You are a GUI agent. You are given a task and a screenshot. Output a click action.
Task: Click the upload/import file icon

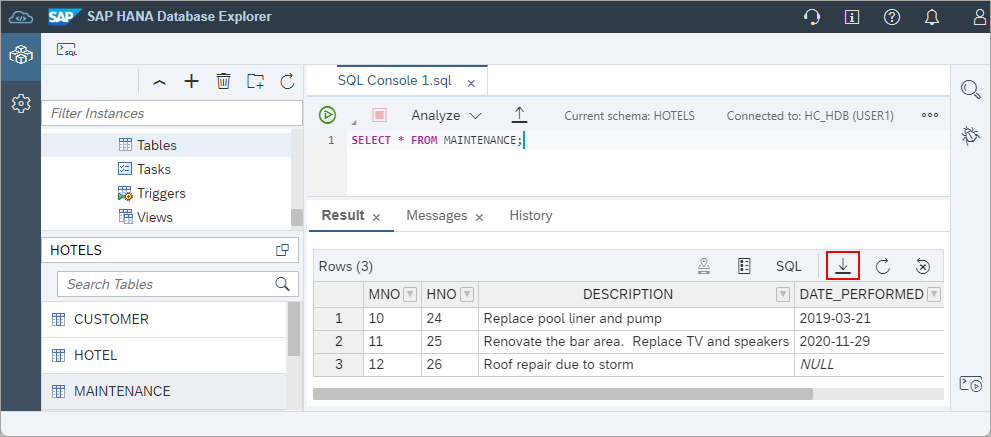point(519,114)
